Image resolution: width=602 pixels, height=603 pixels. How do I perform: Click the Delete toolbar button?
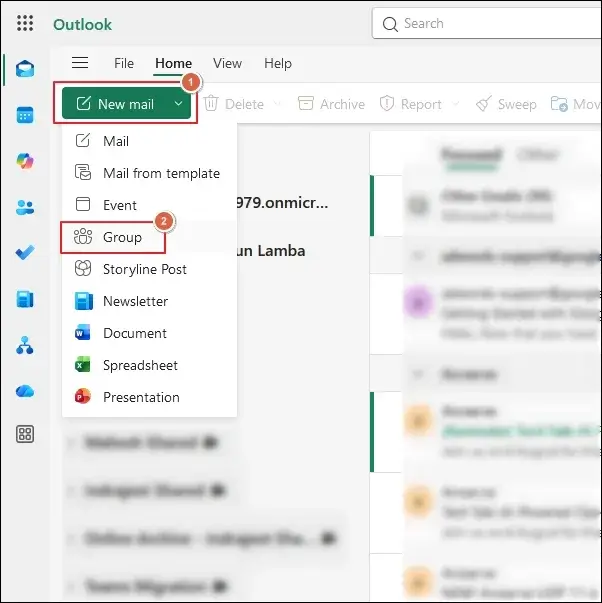pos(233,104)
